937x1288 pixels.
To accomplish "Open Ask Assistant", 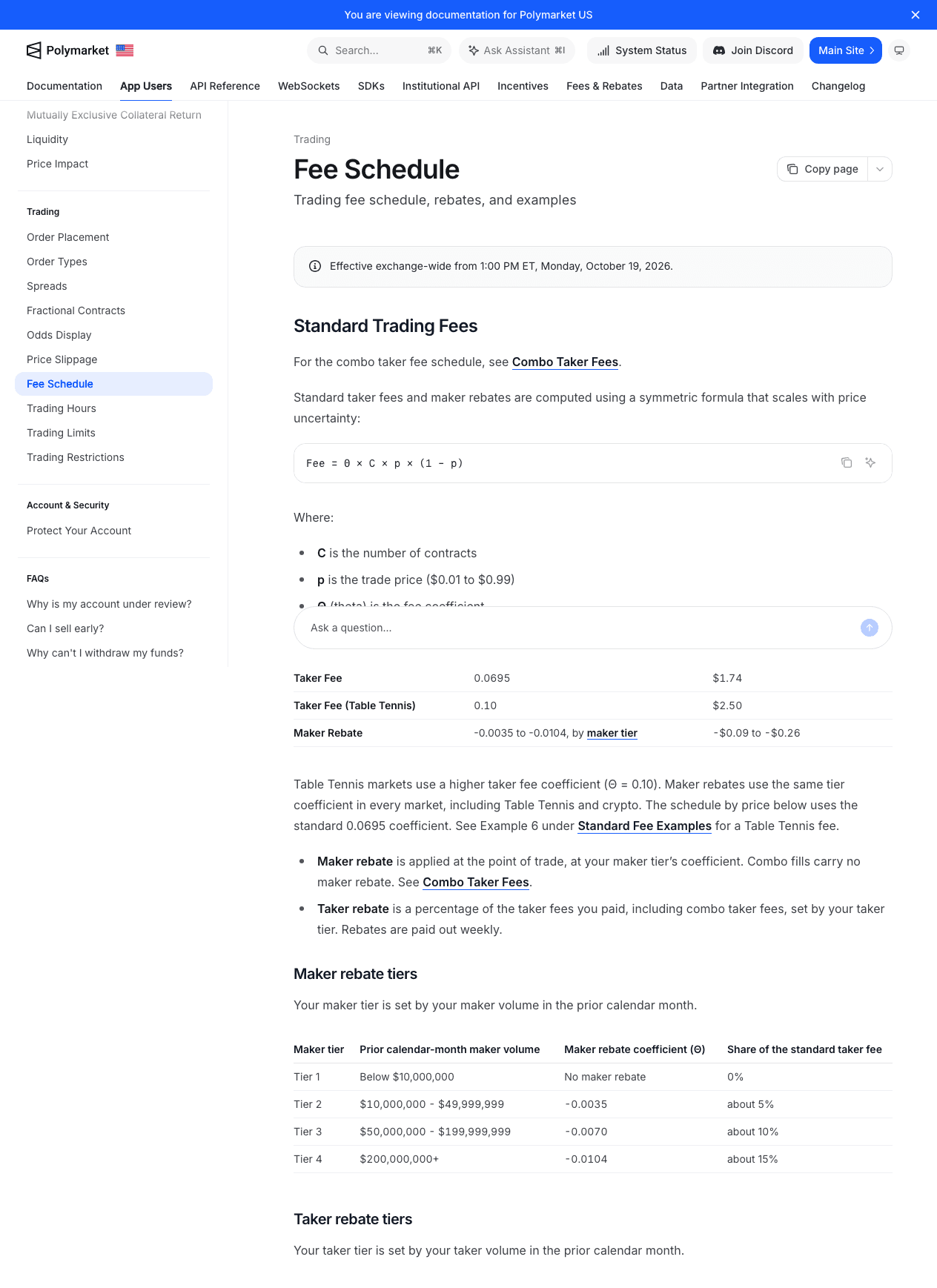I will [x=517, y=50].
